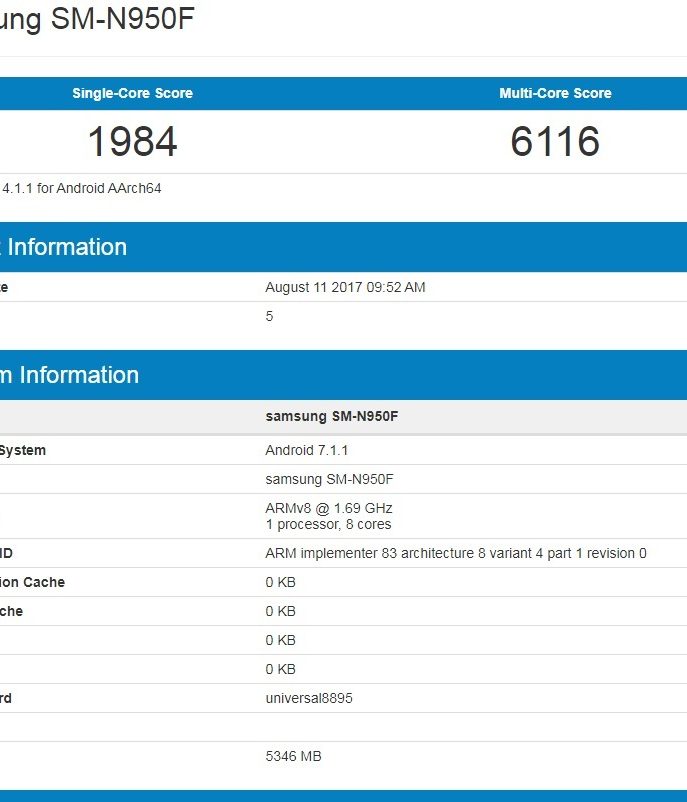Click the non-bold samsung SM-N950F model value
Viewport: 687px width, 802px height.
point(329,479)
